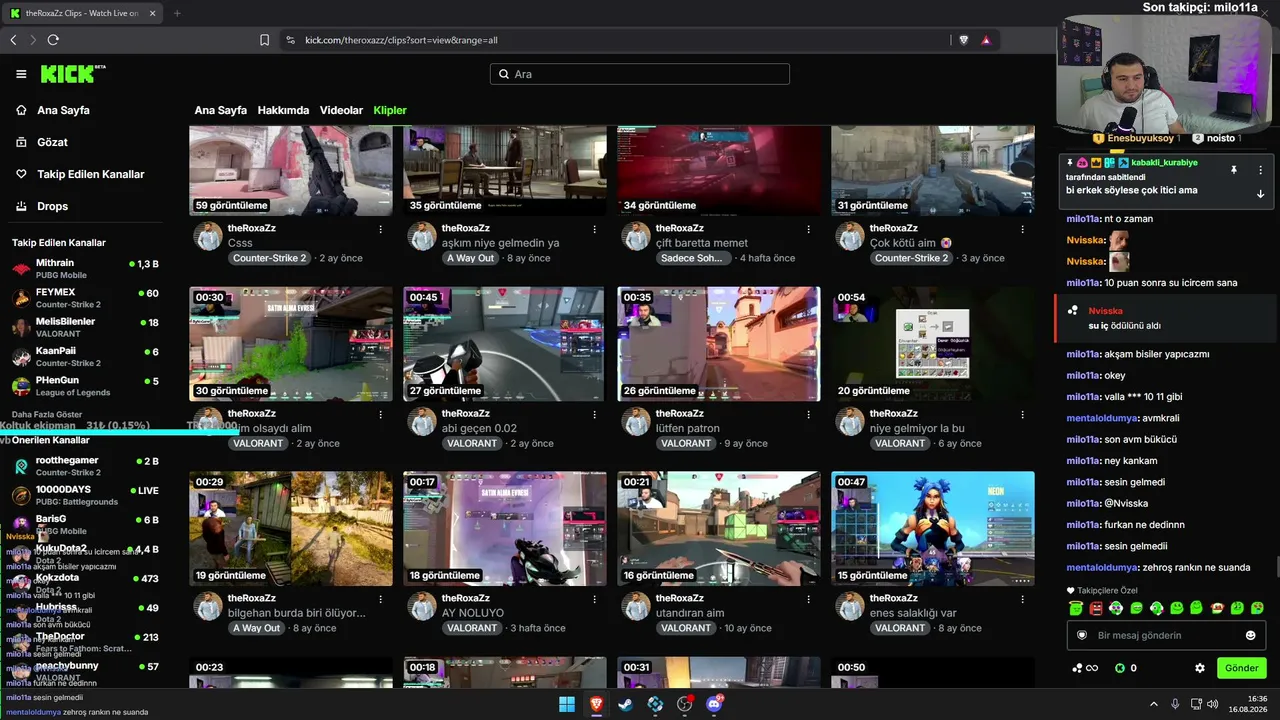Reload the current page

point(53,40)
